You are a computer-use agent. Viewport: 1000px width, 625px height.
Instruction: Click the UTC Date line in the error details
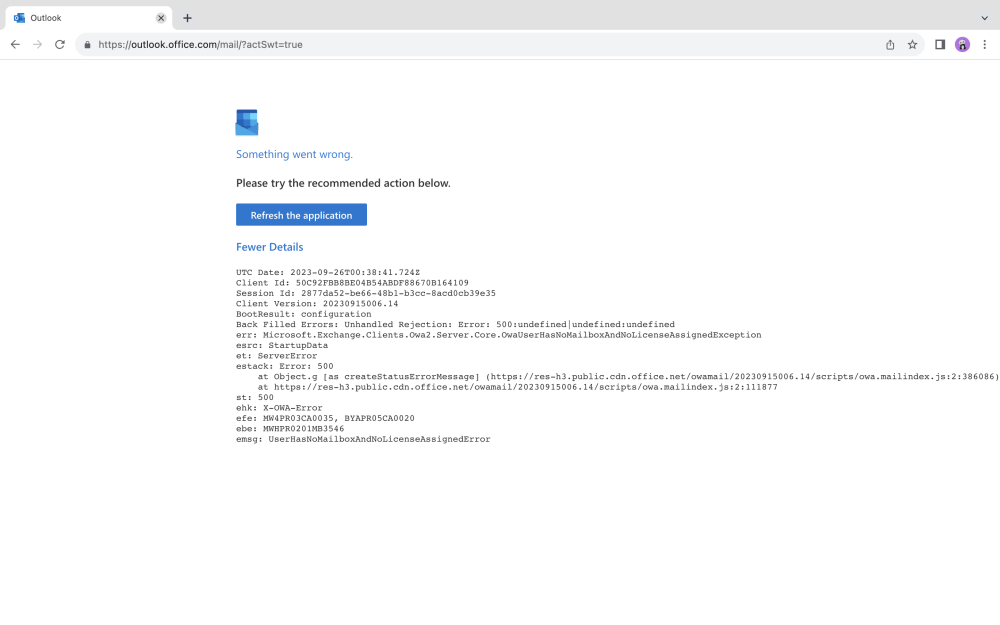pos(328,272)
